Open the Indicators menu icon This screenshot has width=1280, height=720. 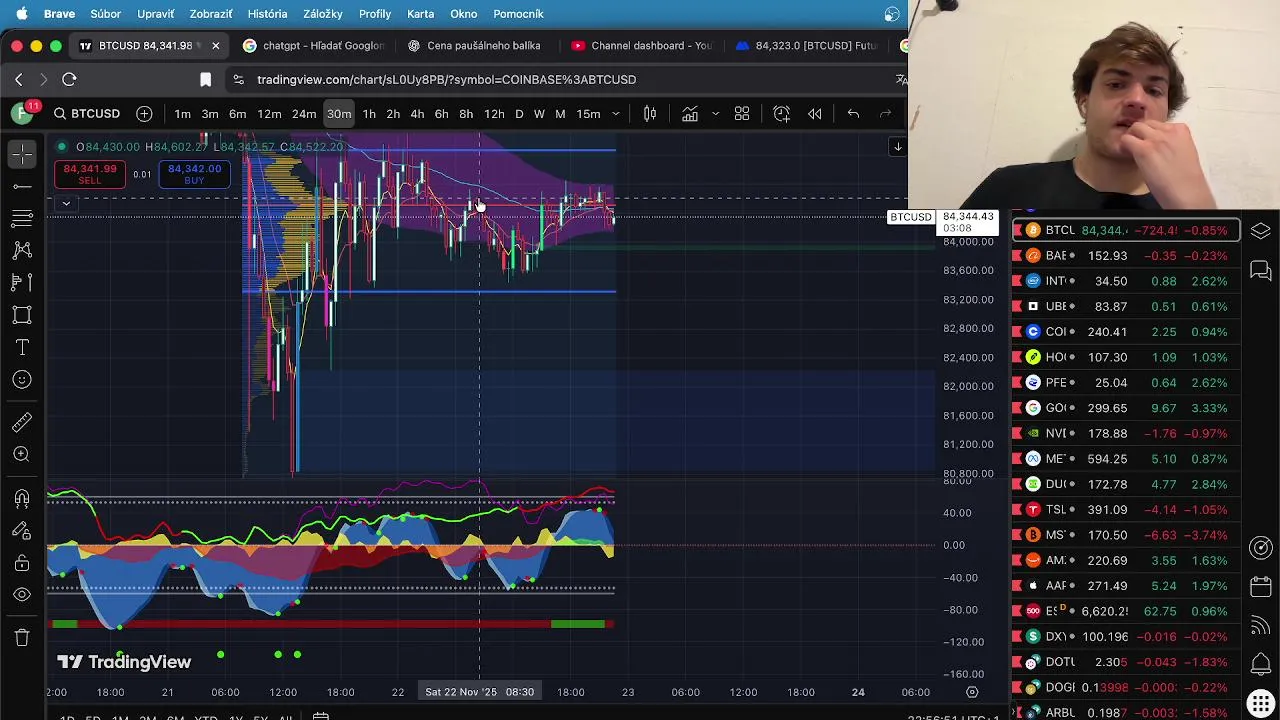pyautogui.click(x=690, y=114)
